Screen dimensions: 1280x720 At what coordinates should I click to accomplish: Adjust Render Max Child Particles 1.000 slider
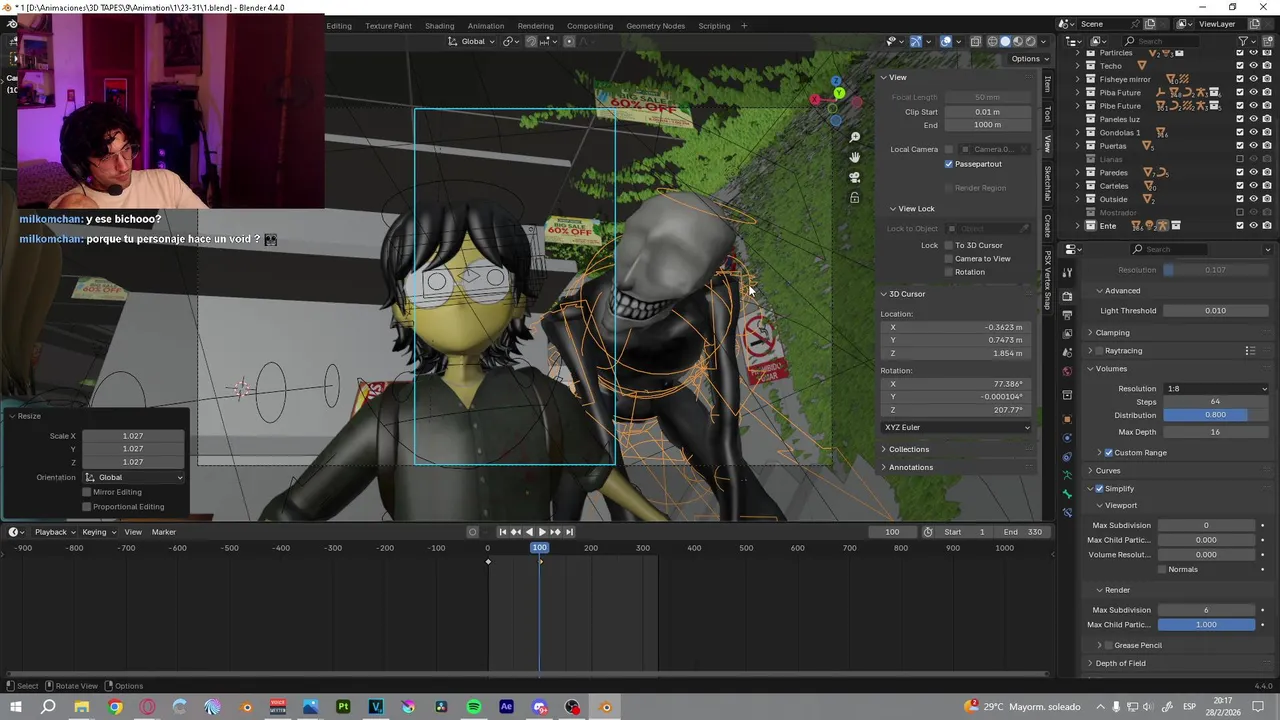[x=1206, y=625]
